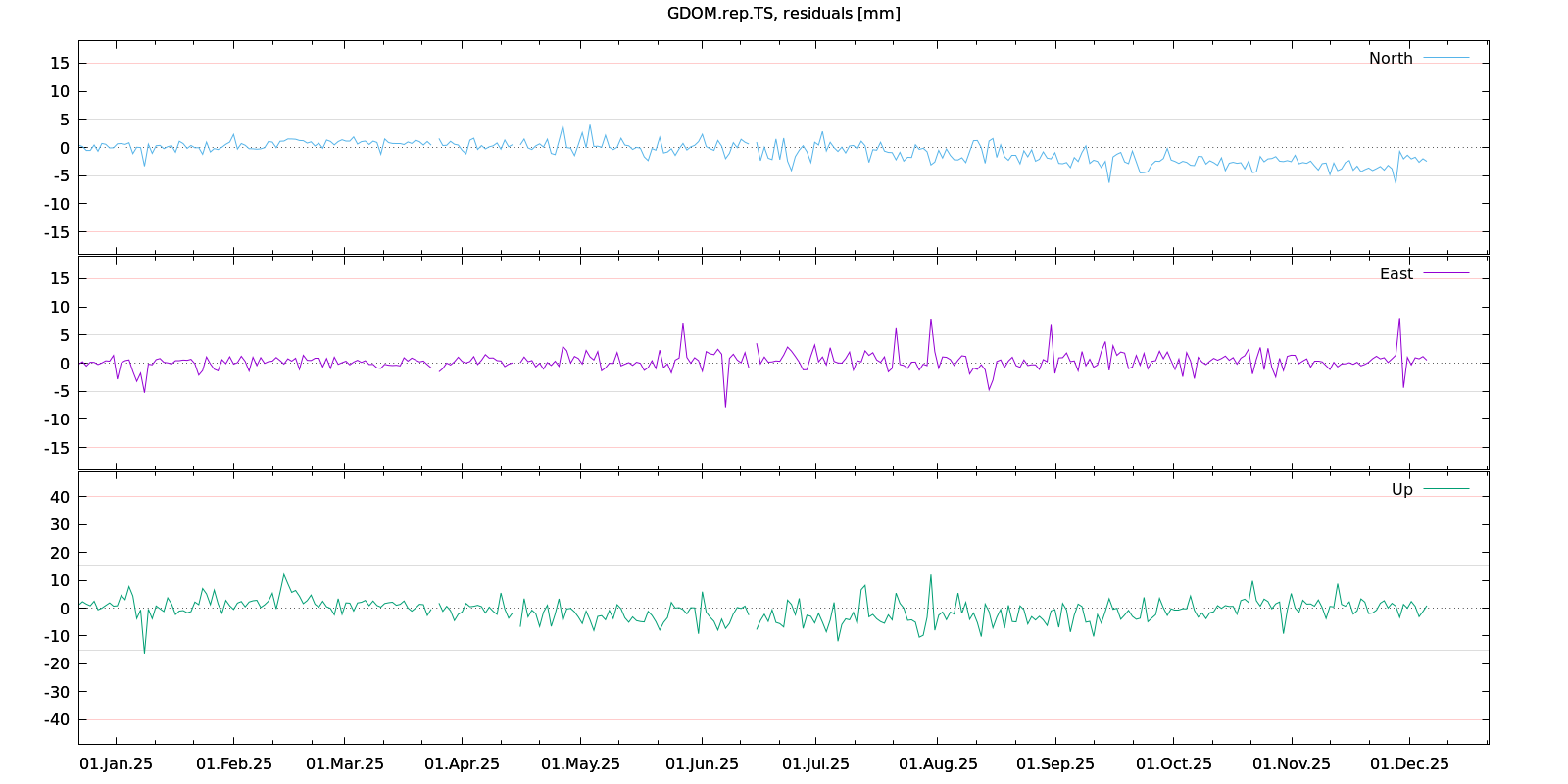Select the 01.May.25 x-axis date label
The height and width of the screenshot is (784, 1568).
[x=580, y=764]
